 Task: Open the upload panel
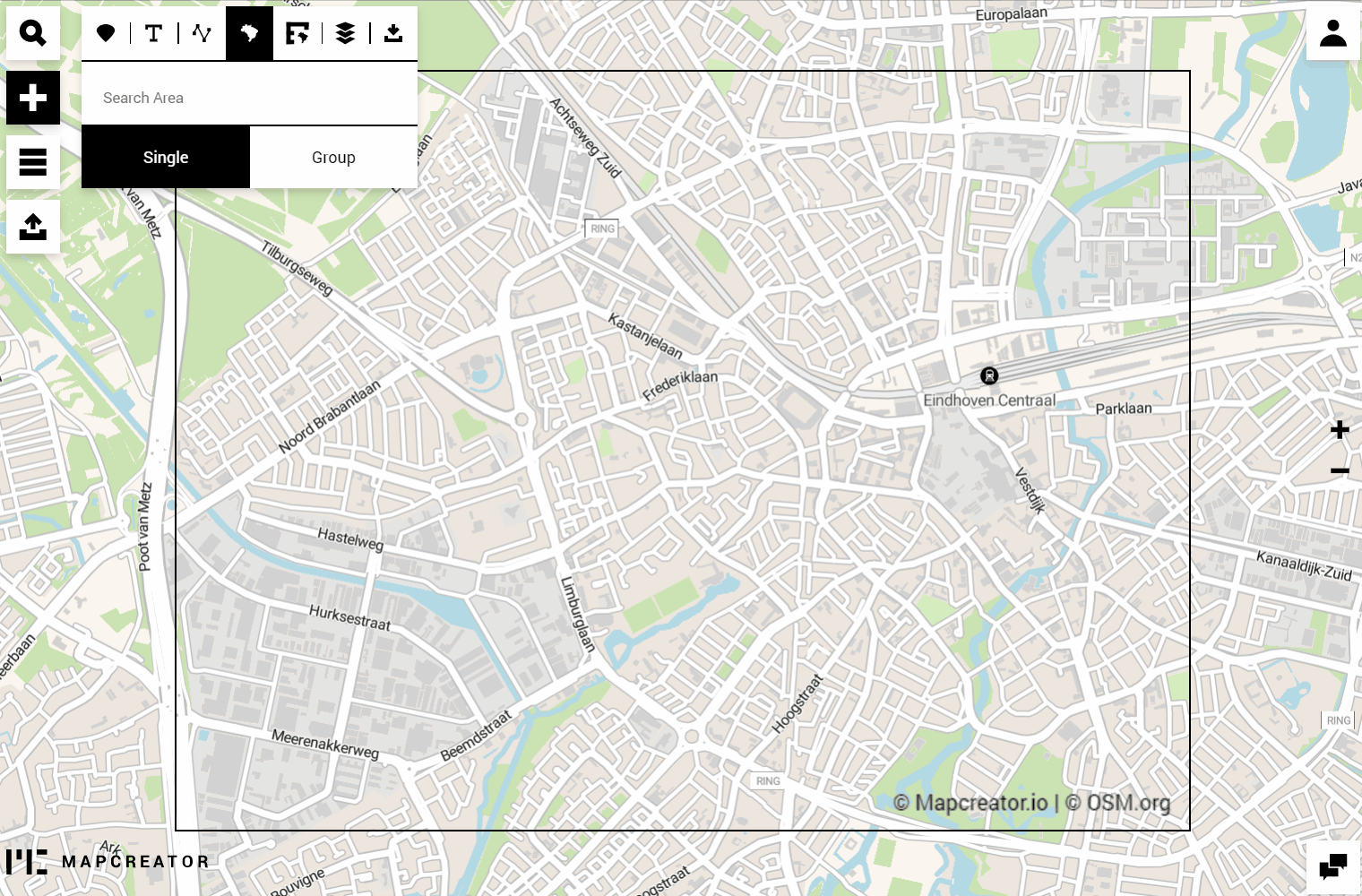(33, 227)
